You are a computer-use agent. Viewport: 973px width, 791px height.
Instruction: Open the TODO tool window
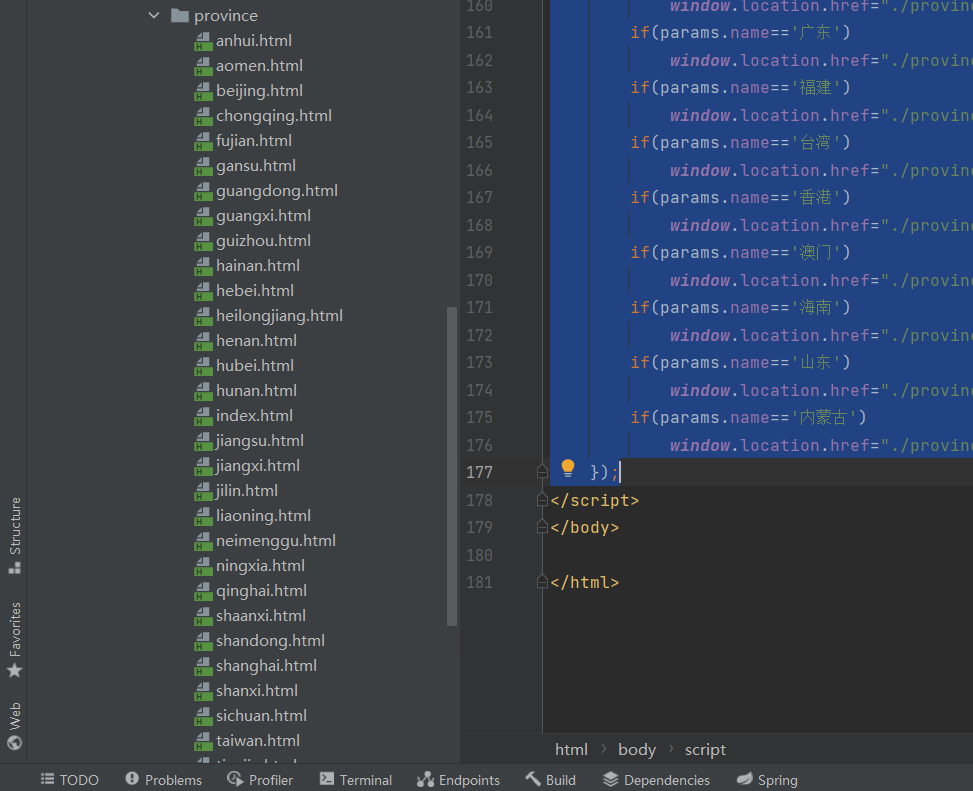[x=70, y=780]
